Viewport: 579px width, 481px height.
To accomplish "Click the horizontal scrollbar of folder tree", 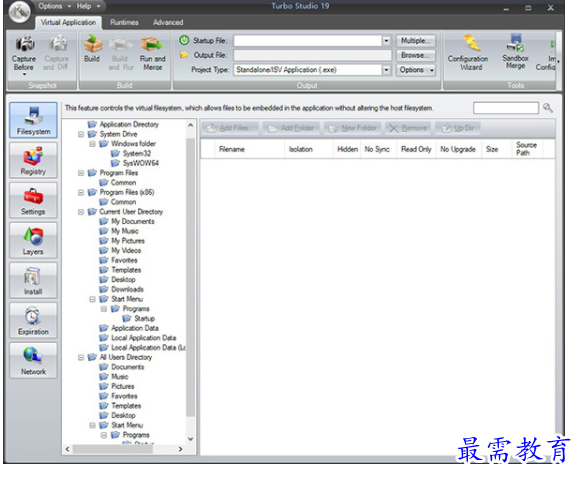I will (113, 449).
